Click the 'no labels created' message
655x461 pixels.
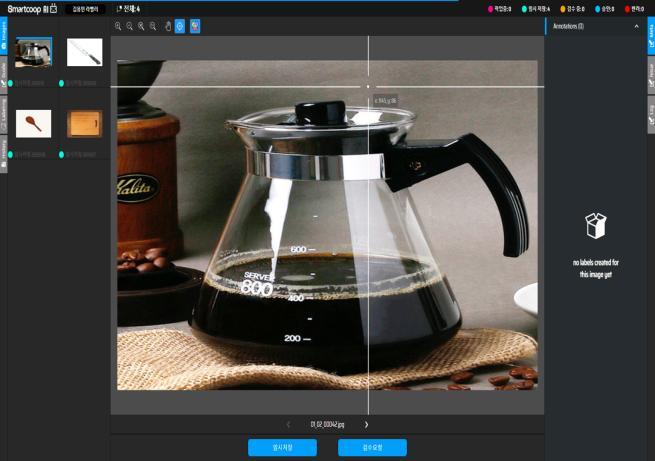(596, 268)
